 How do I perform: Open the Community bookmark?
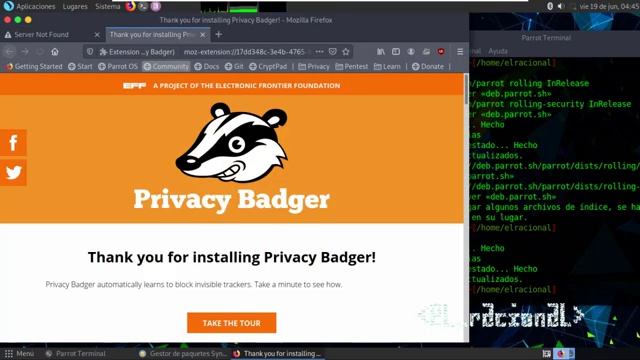[166, 67]
